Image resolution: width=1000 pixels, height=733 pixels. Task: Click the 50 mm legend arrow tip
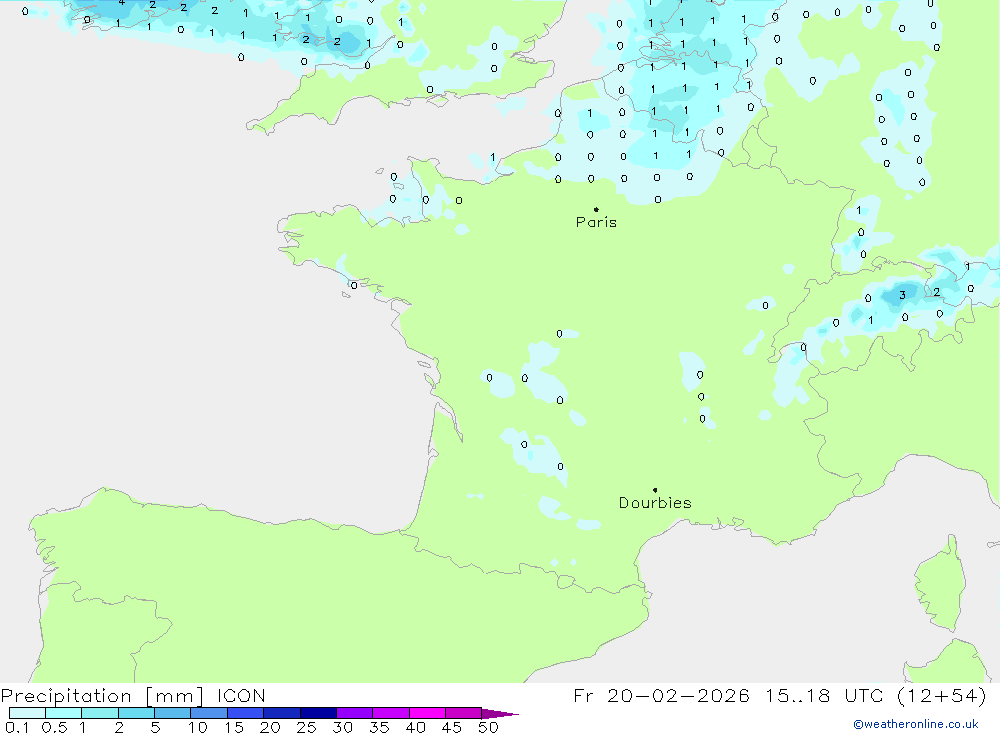pyautogui.click(x=500, y=714)
